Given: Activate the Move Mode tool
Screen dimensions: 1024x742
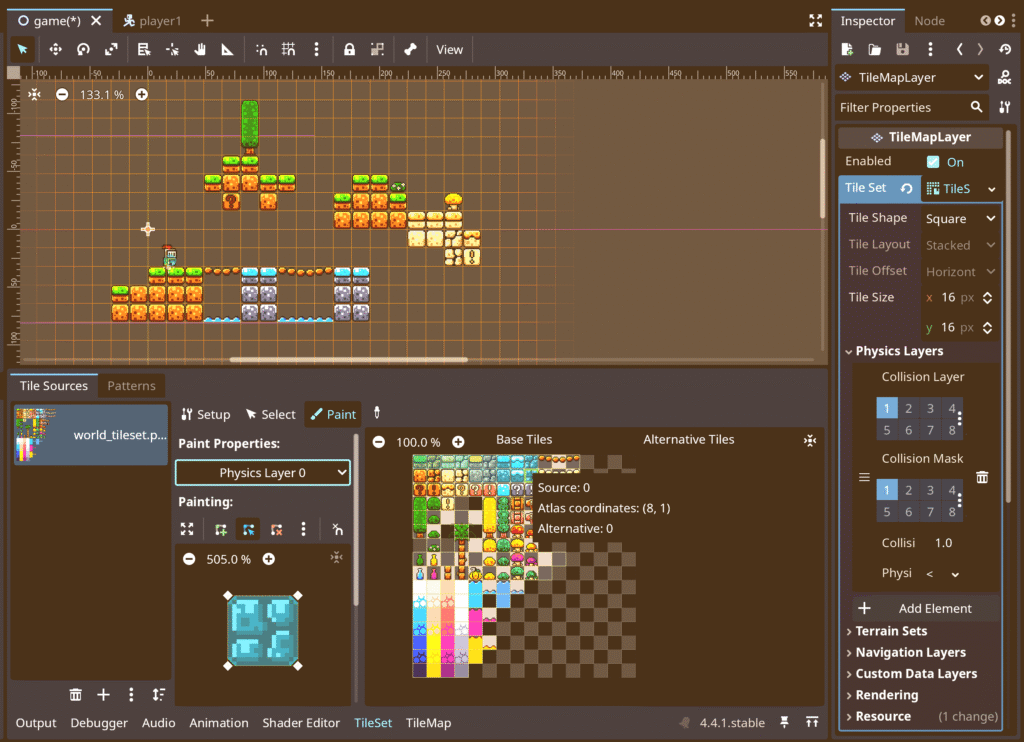Looking at the screenshot, I should click(x=56, y=50).
